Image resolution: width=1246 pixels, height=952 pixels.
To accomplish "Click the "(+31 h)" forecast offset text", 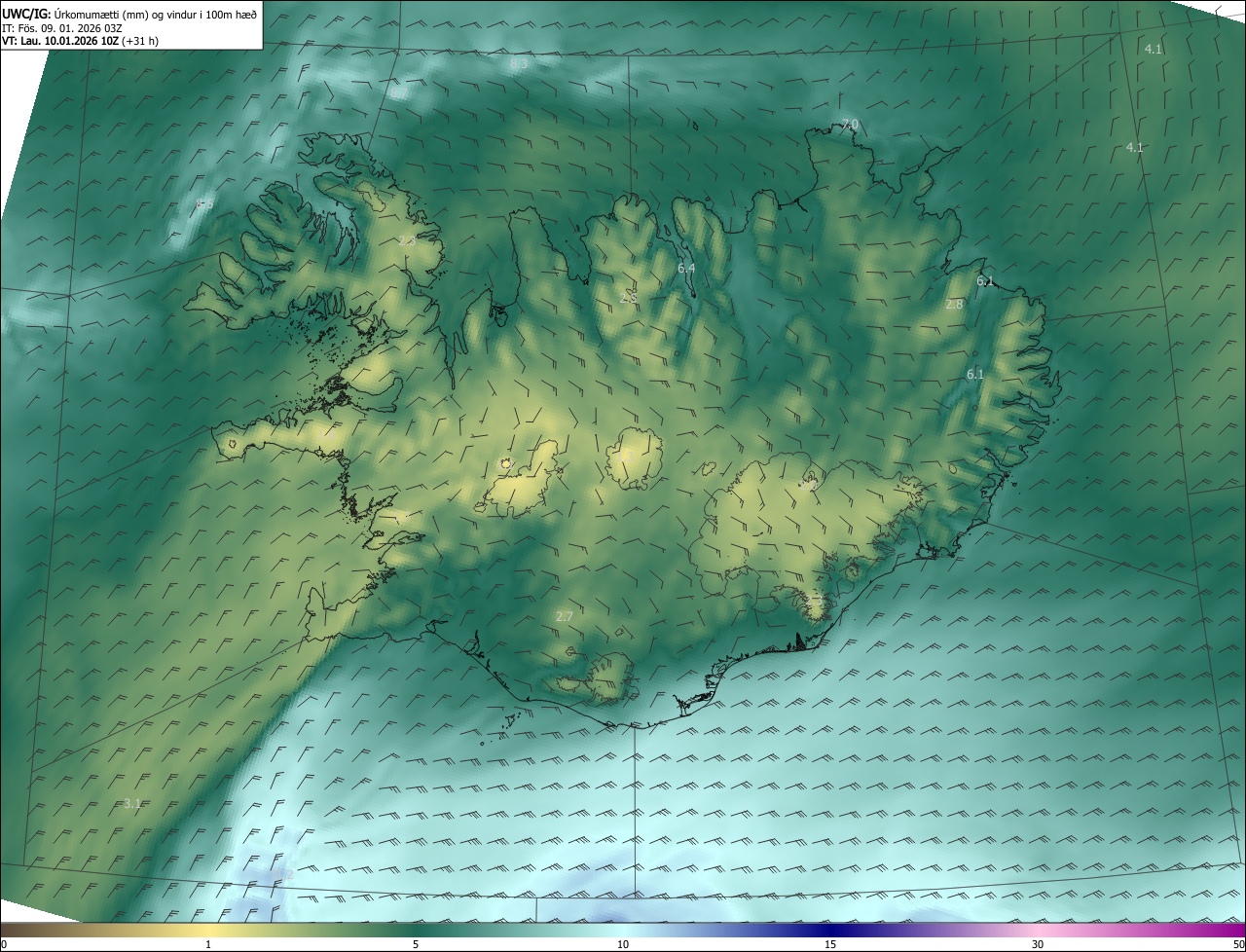I will [140, 41].
